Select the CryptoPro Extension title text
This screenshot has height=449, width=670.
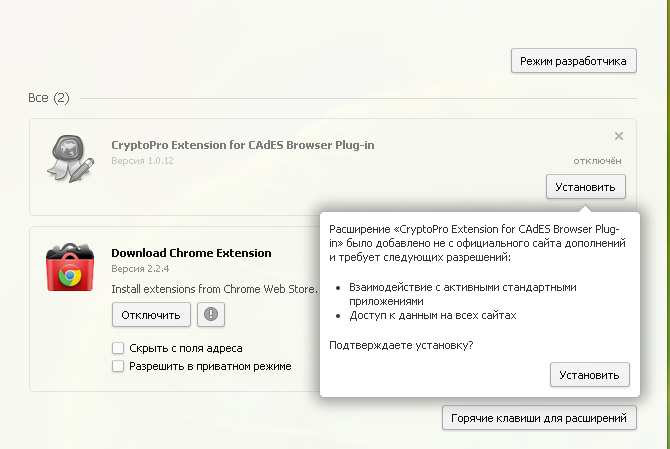tap(243, 145)
